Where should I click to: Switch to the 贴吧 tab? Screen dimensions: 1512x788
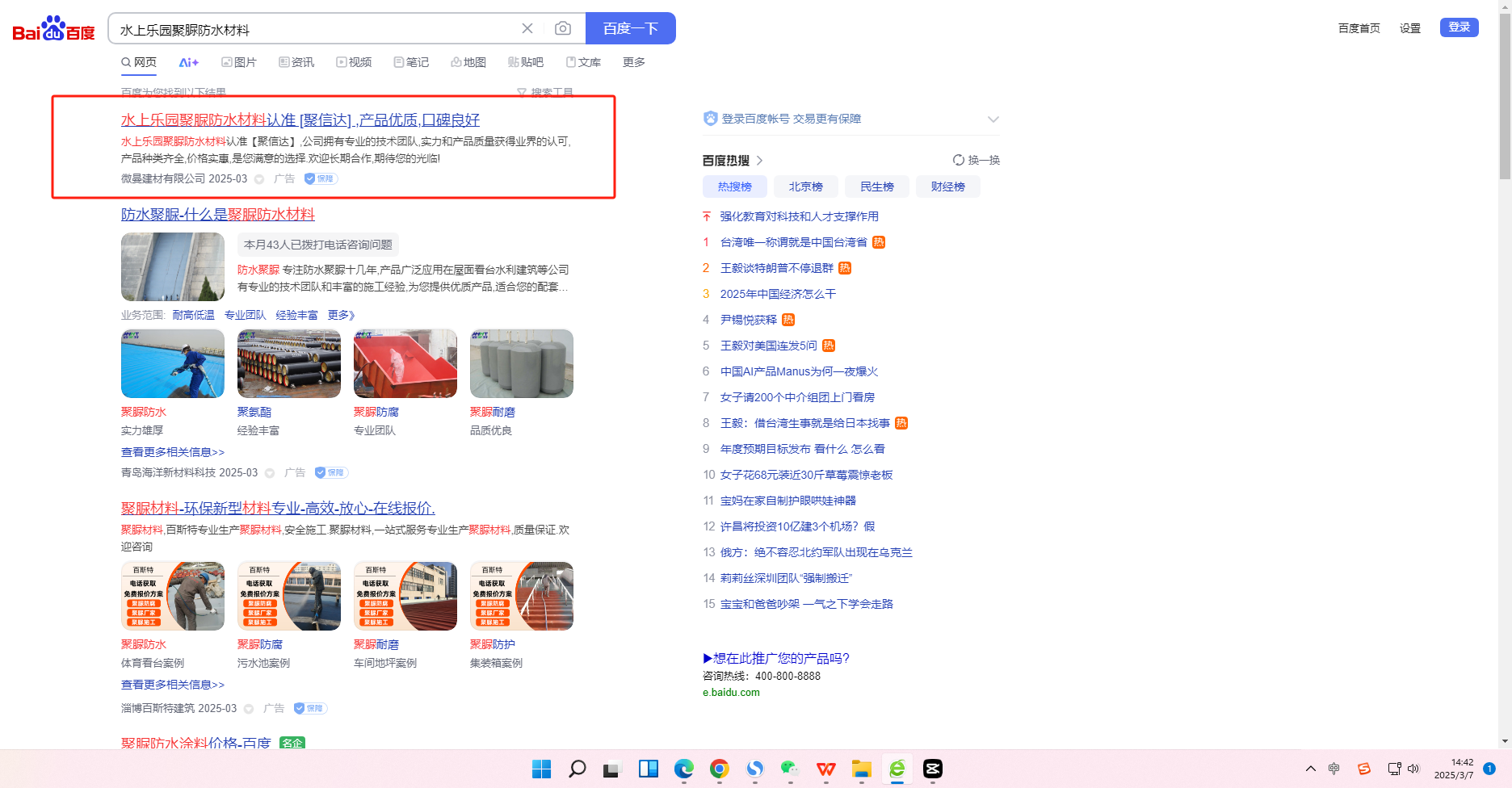click(526, 62)
